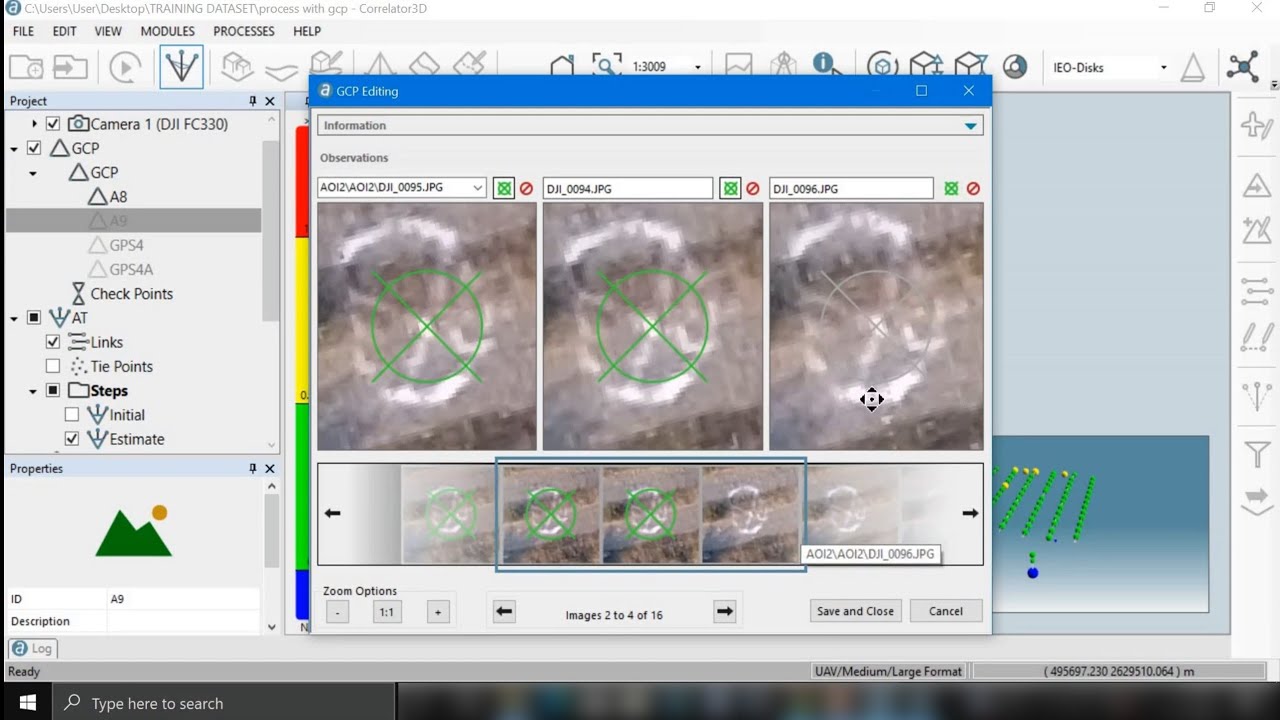Enable the Tie Points checkbox

click(x=53, y=366)
